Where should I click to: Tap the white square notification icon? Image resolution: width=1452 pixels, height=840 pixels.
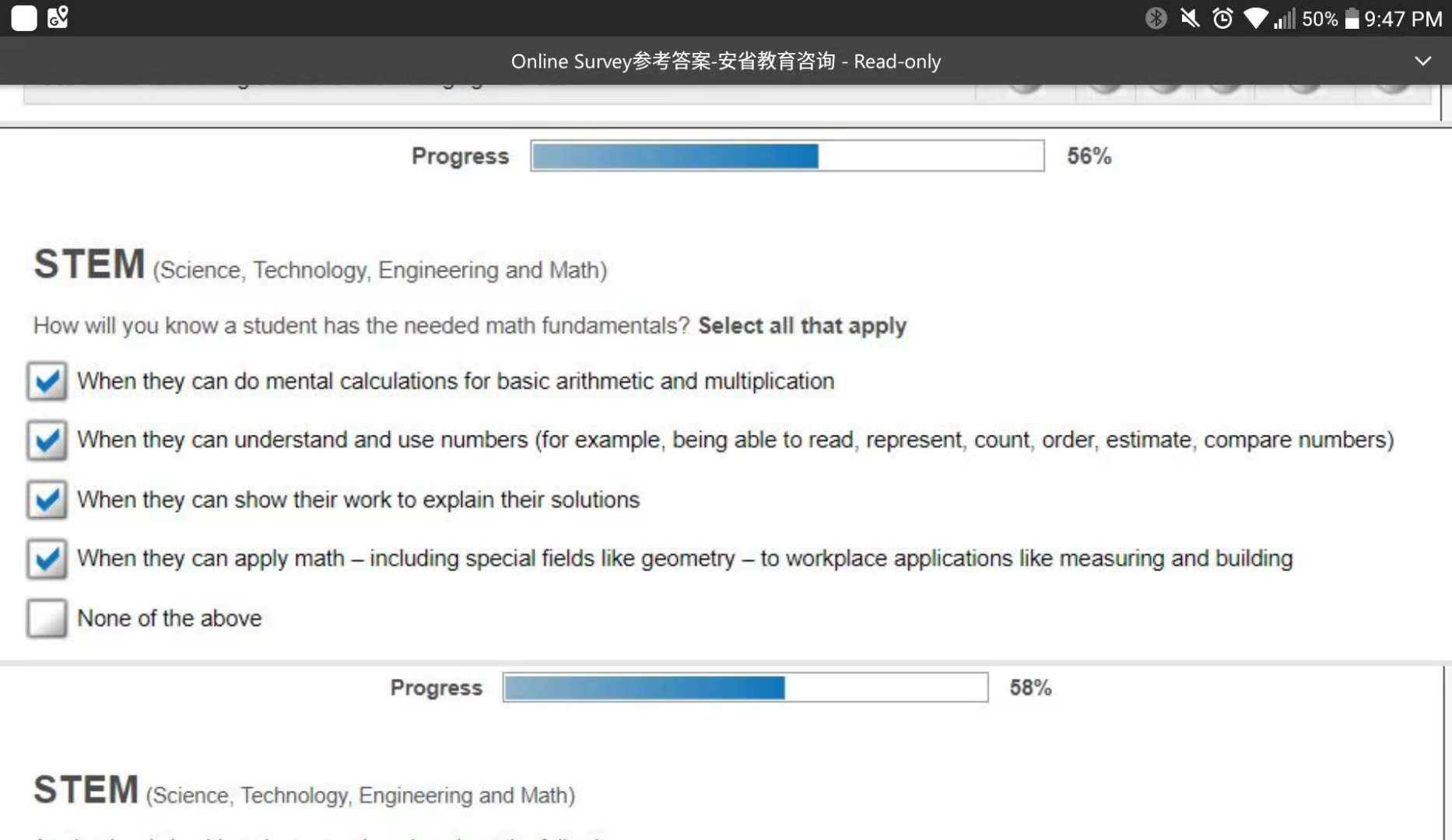[24, 18]
